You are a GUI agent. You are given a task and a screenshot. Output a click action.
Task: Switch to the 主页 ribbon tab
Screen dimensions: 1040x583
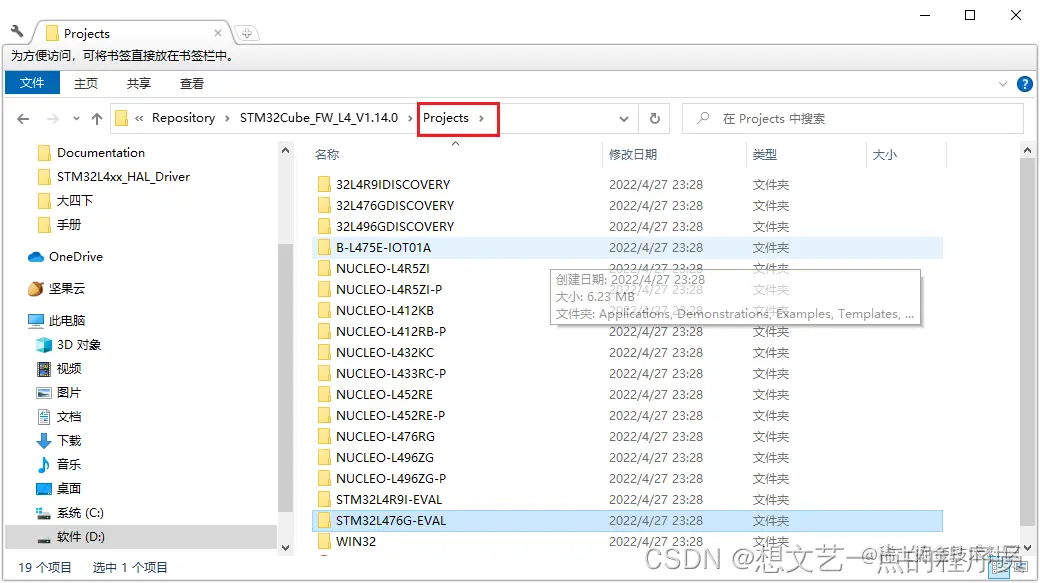86,84
